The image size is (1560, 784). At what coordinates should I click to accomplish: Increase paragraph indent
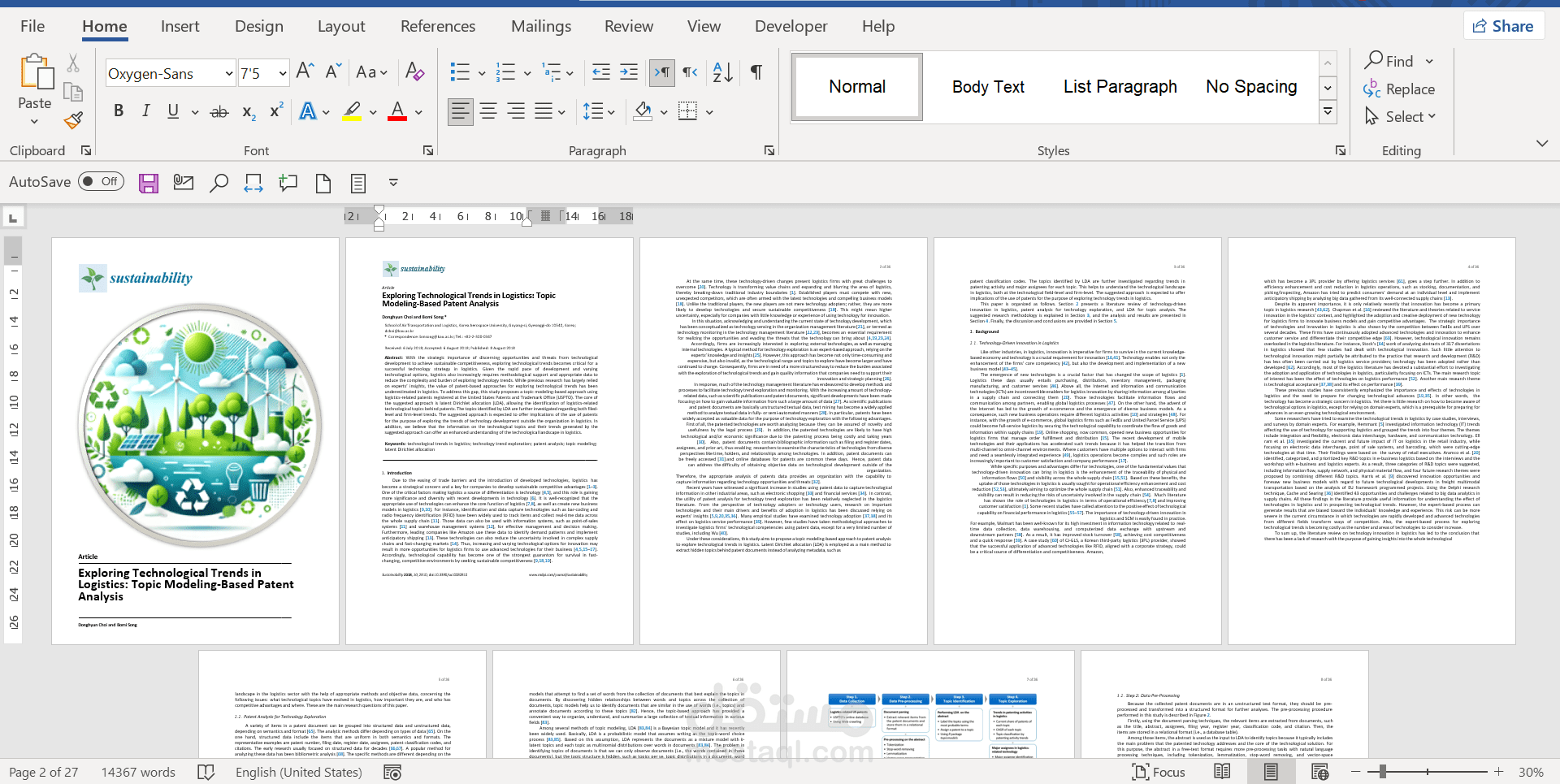(x=629, y=72)
